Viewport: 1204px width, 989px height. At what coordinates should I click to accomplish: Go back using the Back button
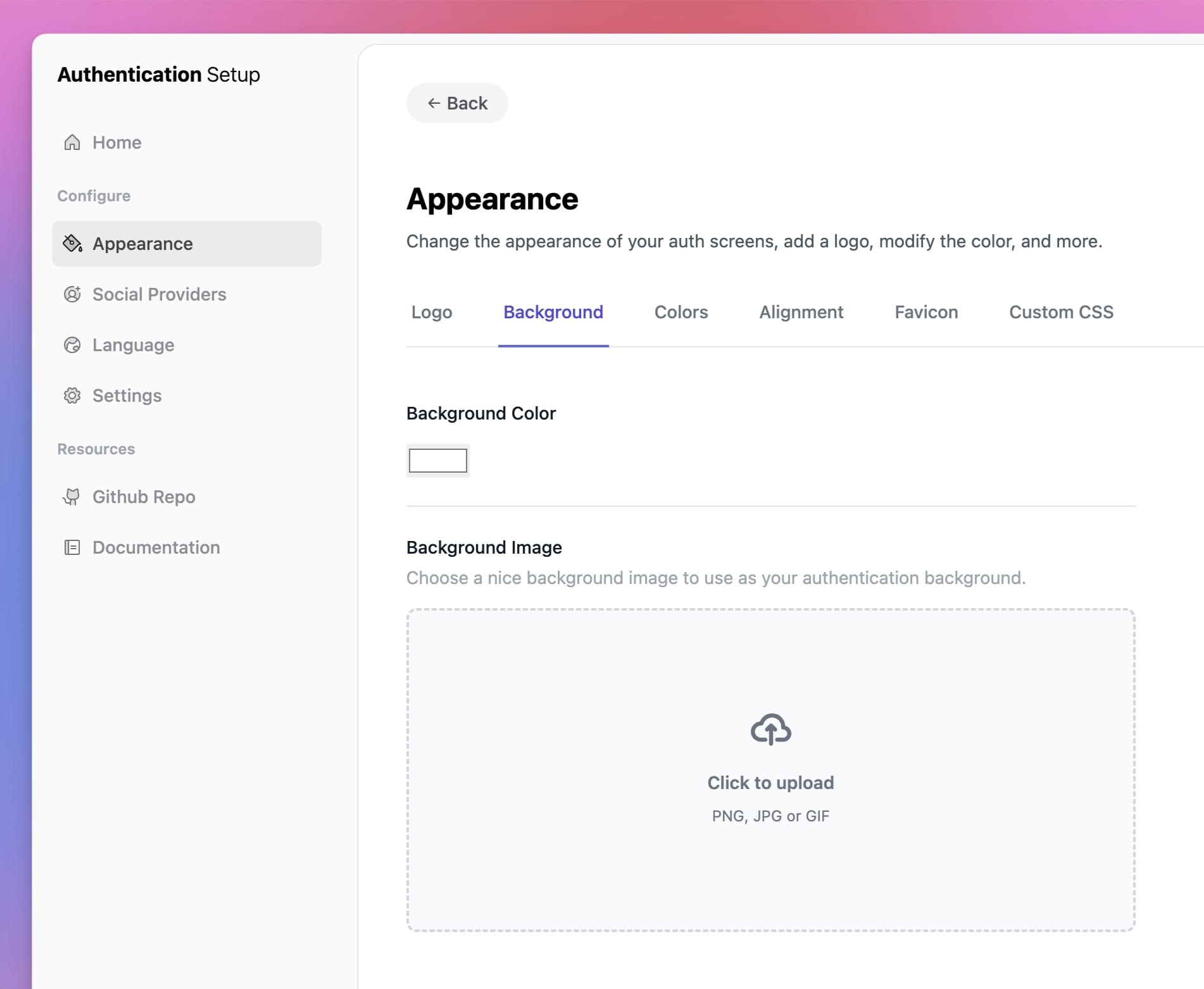(457, 103)
